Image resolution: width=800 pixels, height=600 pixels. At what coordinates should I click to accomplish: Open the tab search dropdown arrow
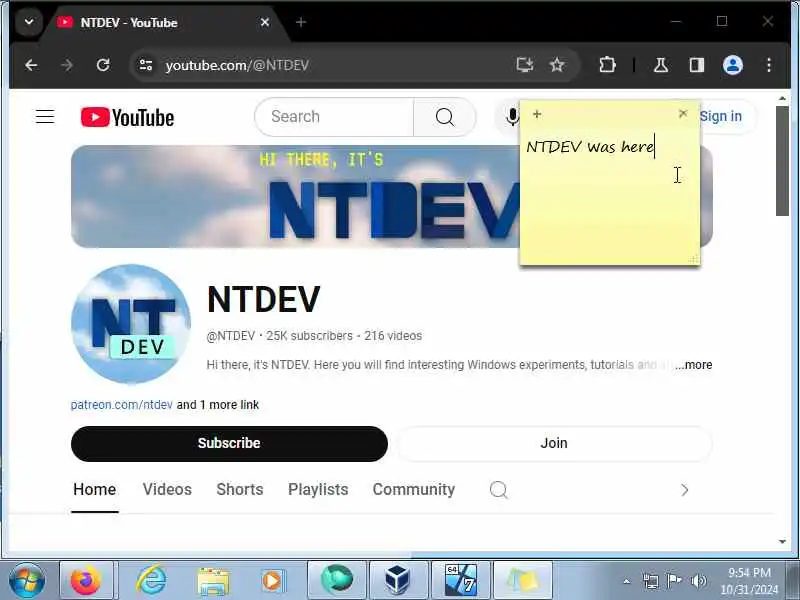(x=29, y=22)
